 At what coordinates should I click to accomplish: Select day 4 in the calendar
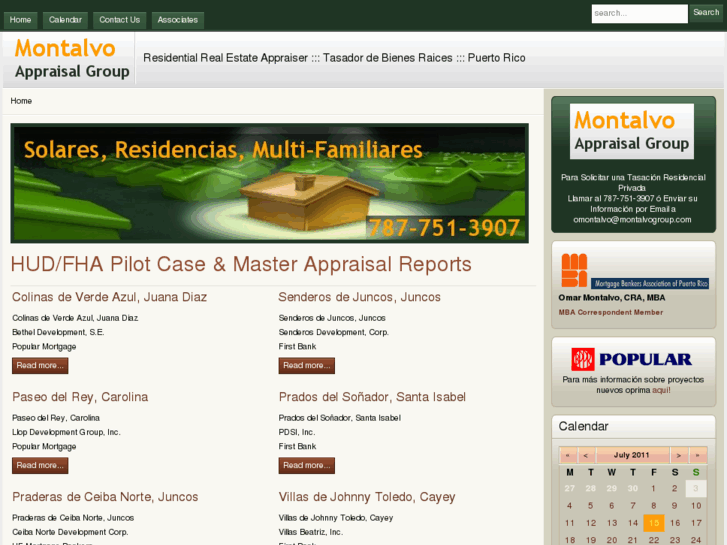569,506
